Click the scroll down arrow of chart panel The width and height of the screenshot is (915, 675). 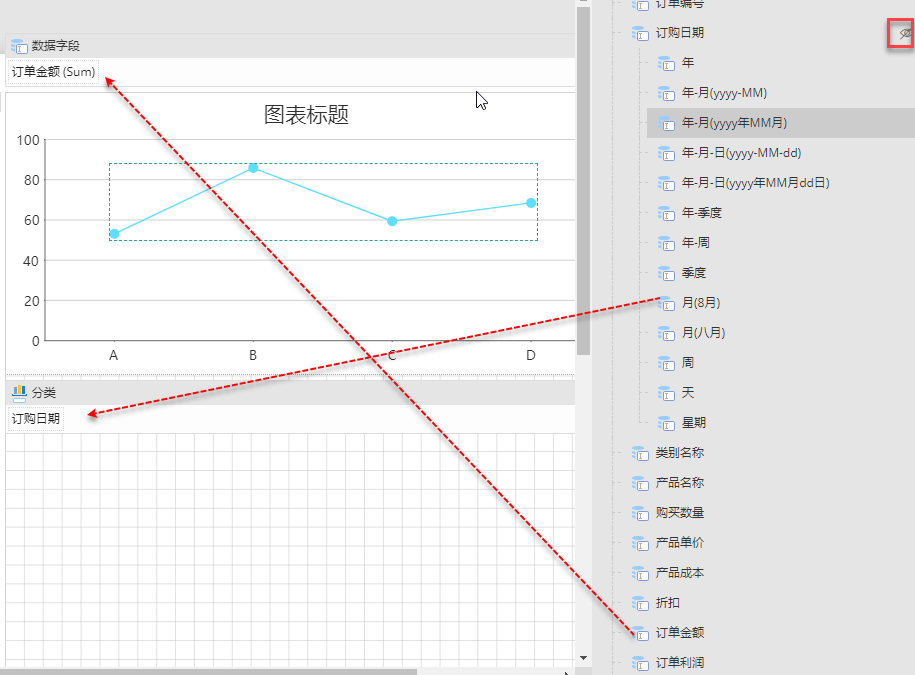(x=583, y=657)
